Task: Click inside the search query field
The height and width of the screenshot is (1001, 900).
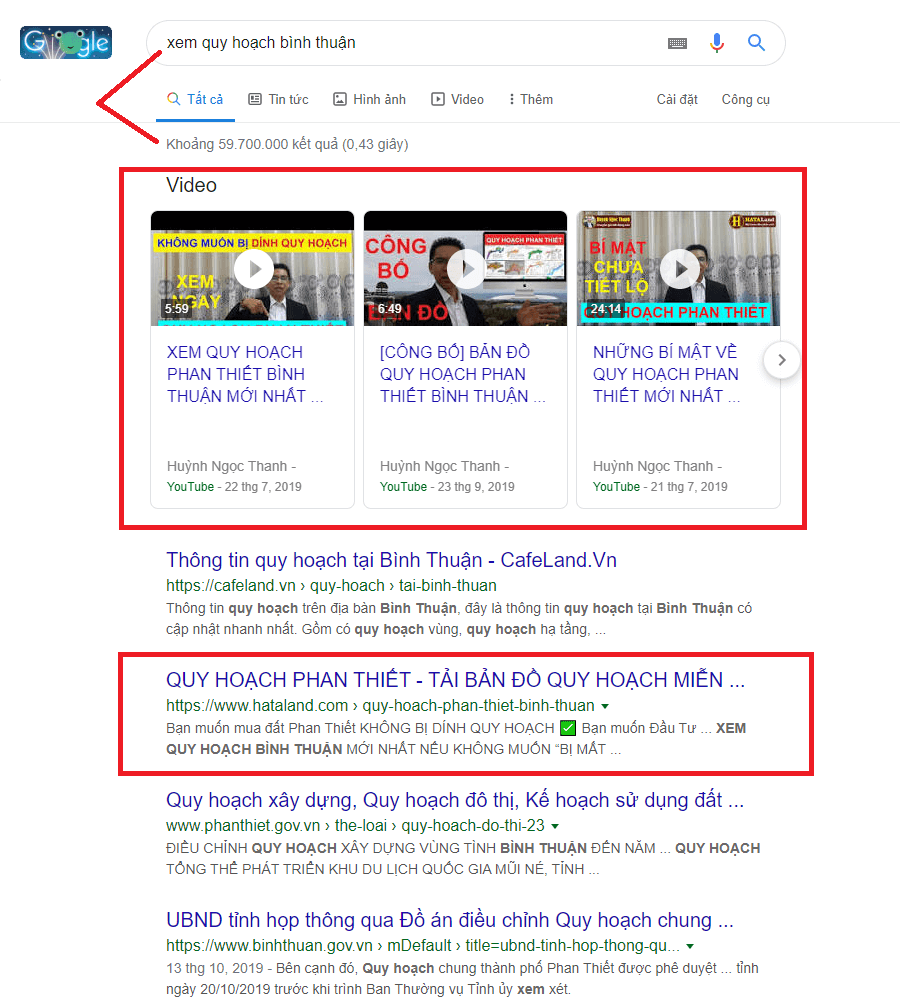Action: coord(400,43)
